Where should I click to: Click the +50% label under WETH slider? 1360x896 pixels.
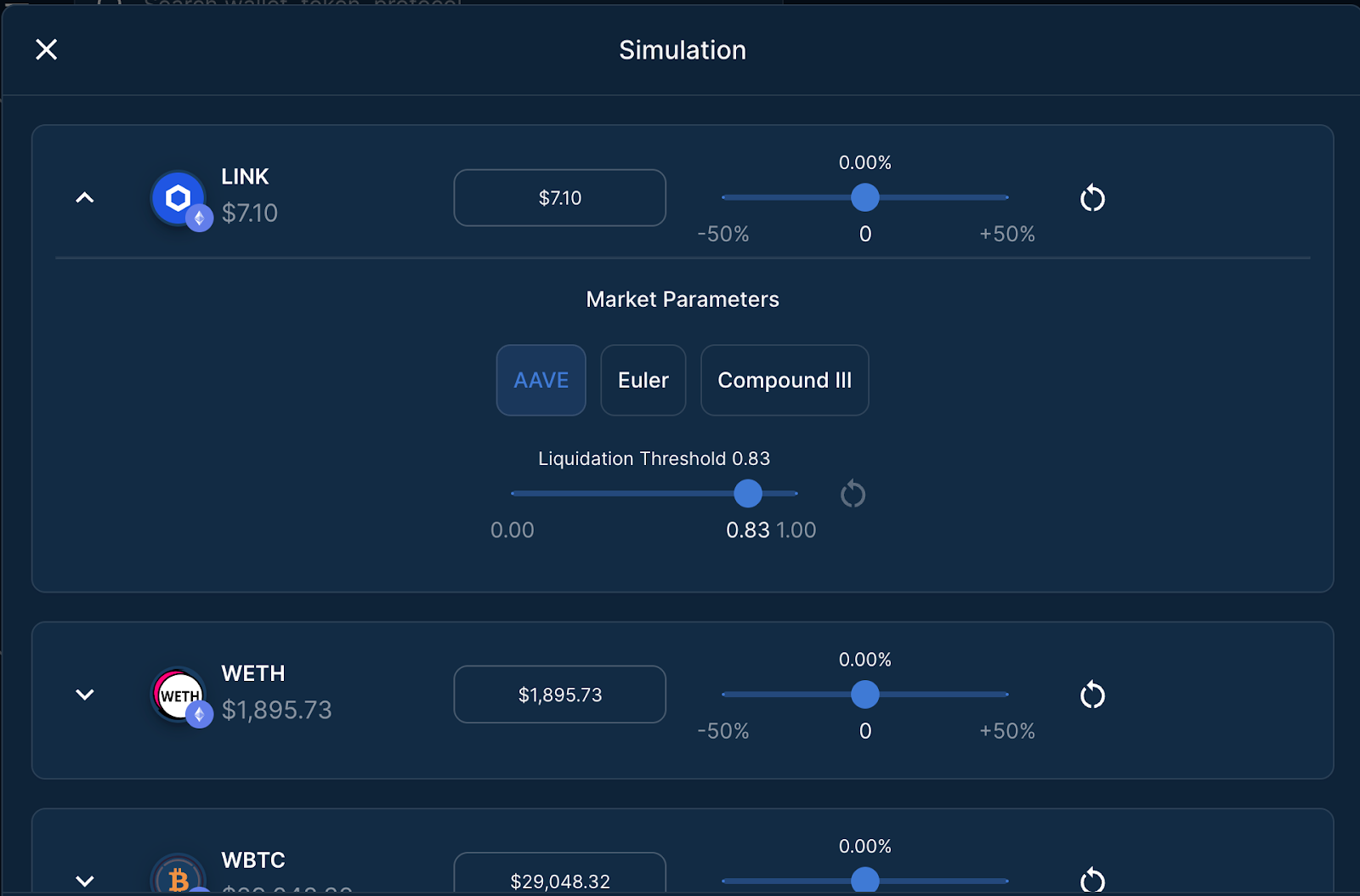(x=1007, y=731)
